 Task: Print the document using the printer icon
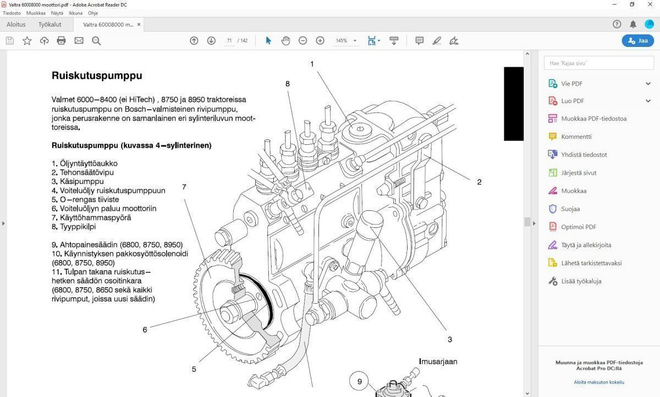(61, 41)
